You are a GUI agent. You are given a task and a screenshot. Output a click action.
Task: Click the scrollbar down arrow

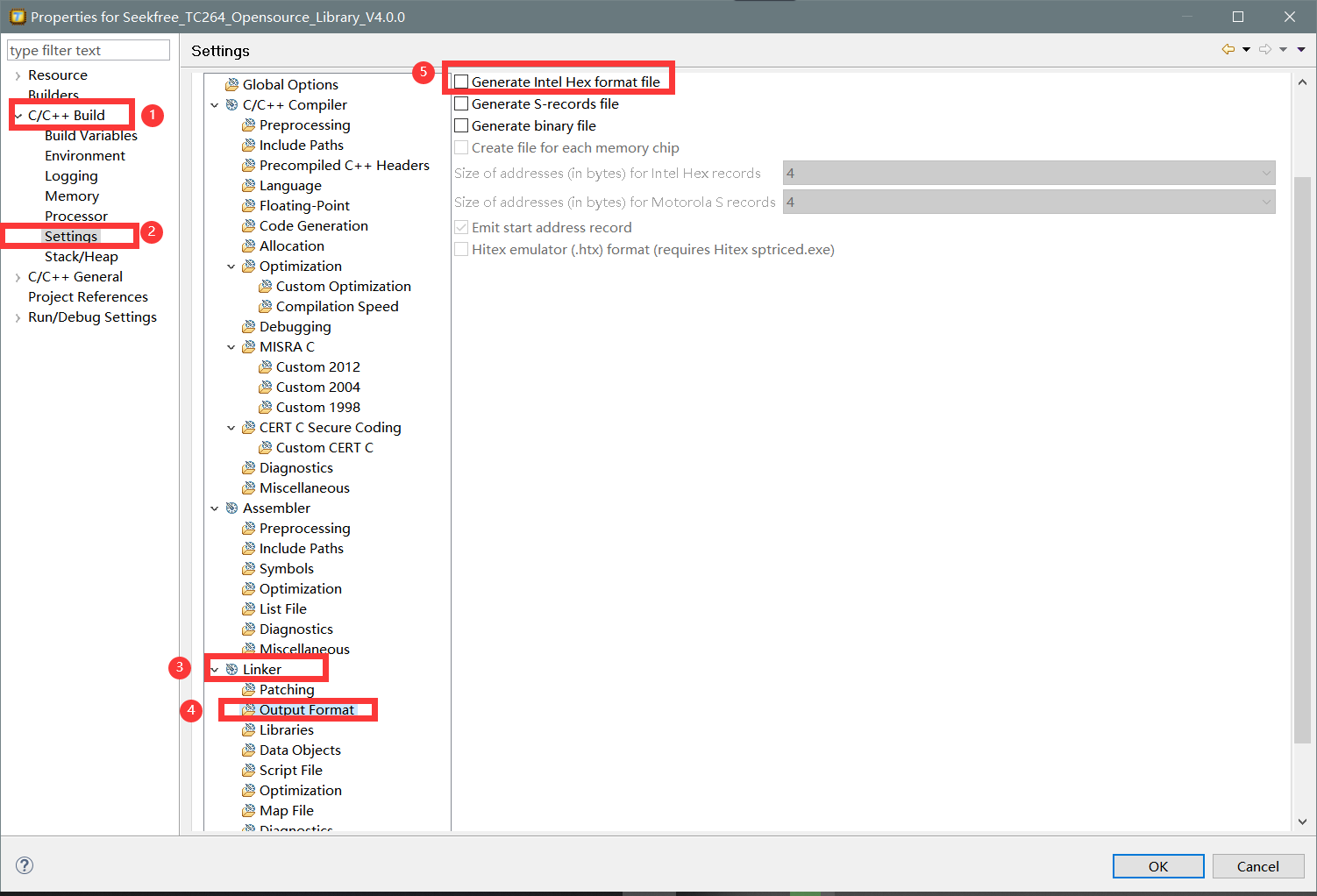tap(1302, 822)
